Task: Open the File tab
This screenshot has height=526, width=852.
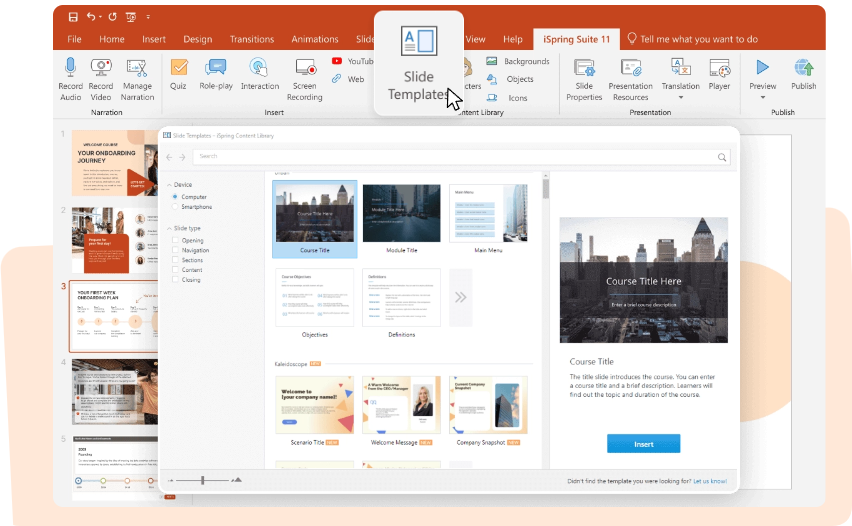Action: (x=74, y=39)
